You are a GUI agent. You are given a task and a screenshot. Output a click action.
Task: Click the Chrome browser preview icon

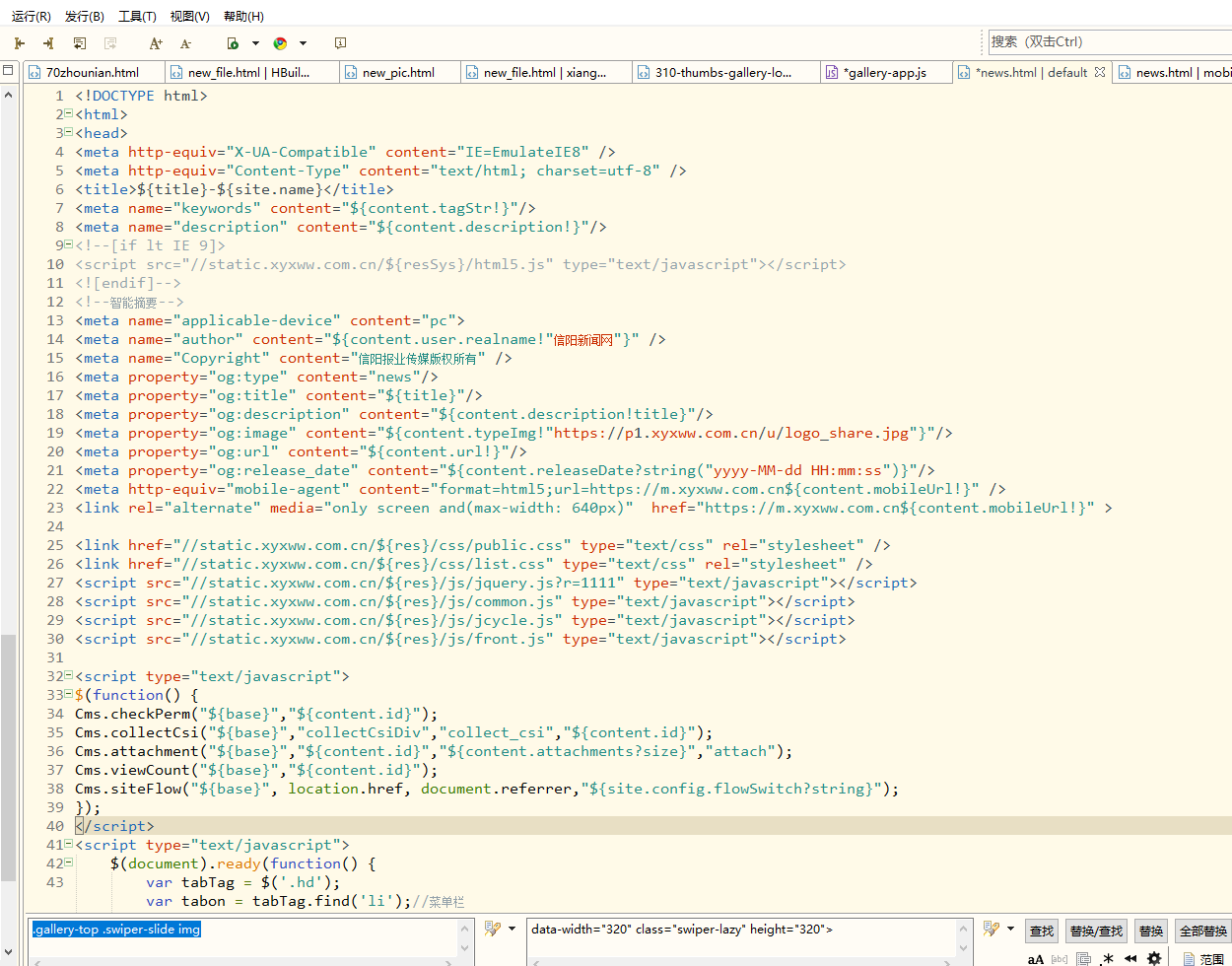coord(280,43)
